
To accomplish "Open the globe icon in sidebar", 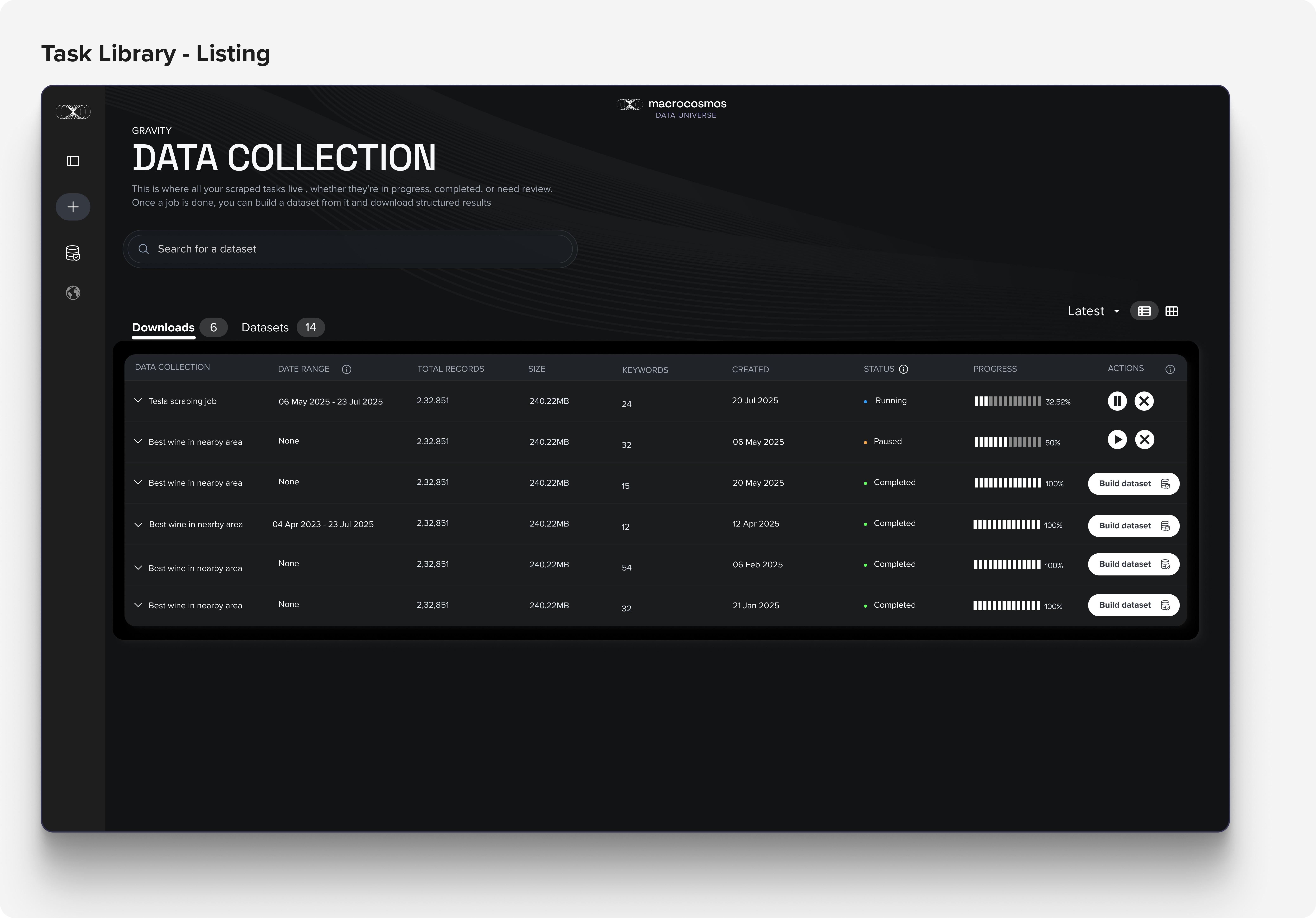I will (x=73, y=293).
